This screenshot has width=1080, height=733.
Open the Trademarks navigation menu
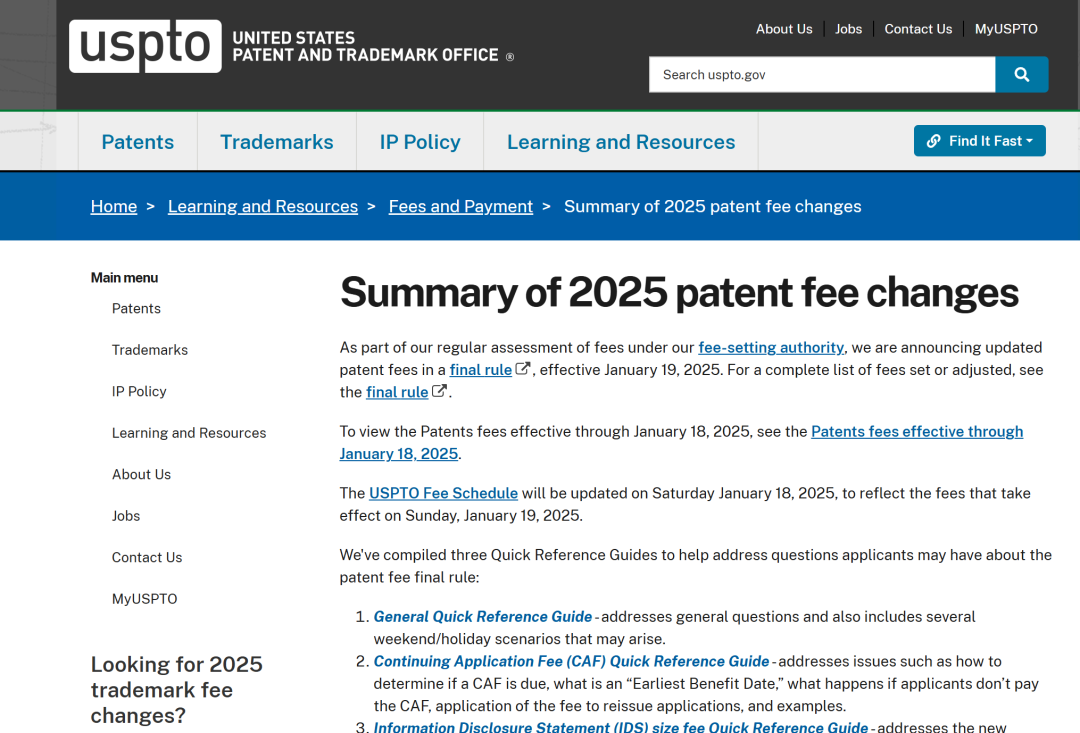[277, 142]
